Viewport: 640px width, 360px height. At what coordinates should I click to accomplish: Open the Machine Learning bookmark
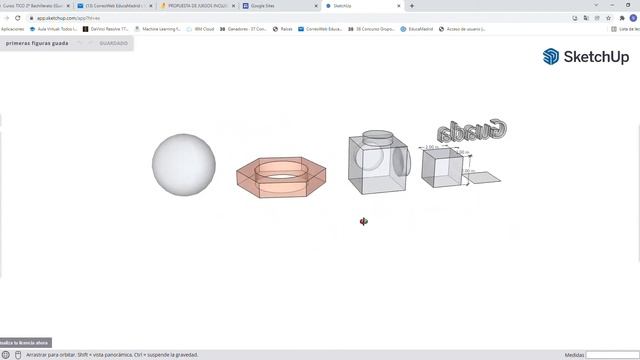[158, 29]
